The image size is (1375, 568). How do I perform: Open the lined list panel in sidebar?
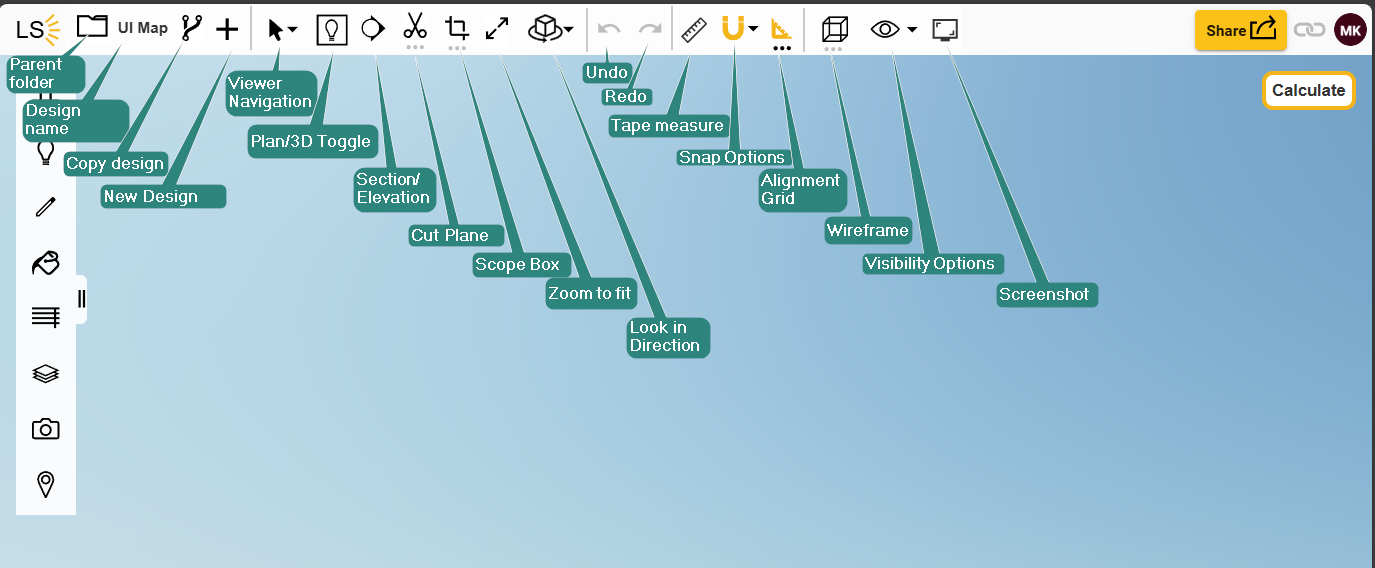(x=45, y=318)
